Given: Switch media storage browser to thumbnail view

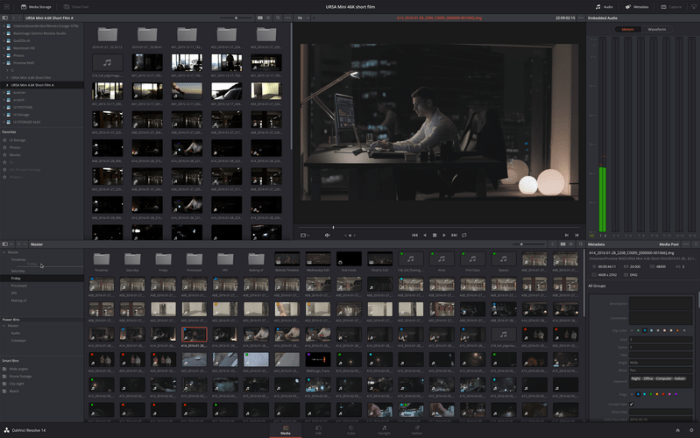Looking at the screenshot, I should [260, 18].
